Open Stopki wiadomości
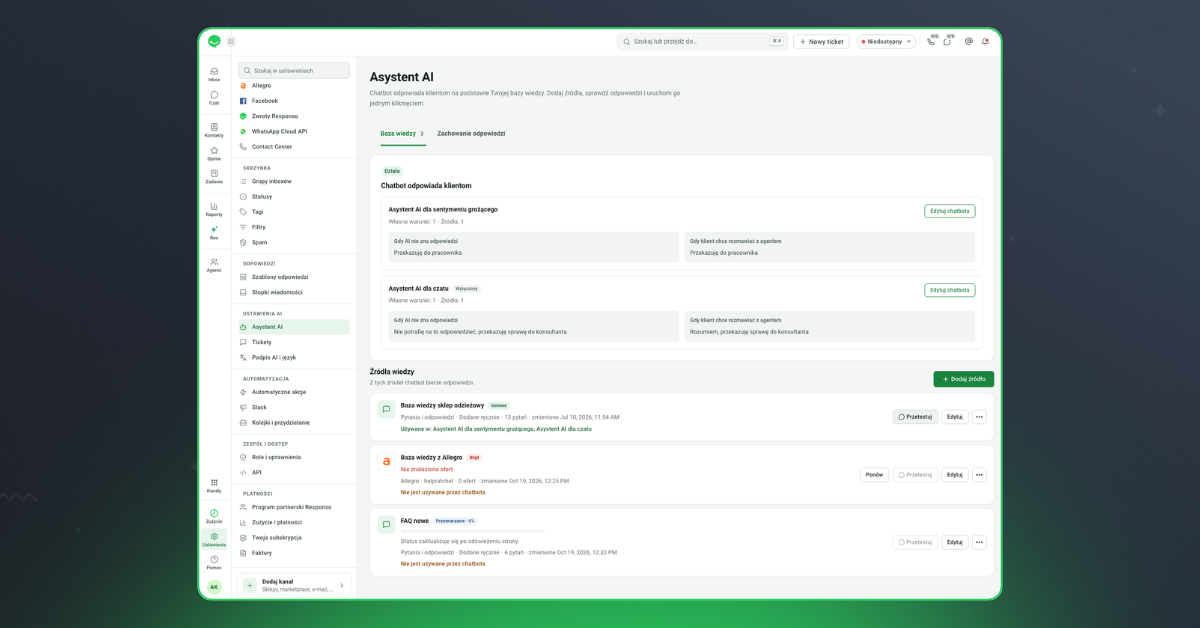The width and height of the screenshot is (1200, 628). [294, 292]
